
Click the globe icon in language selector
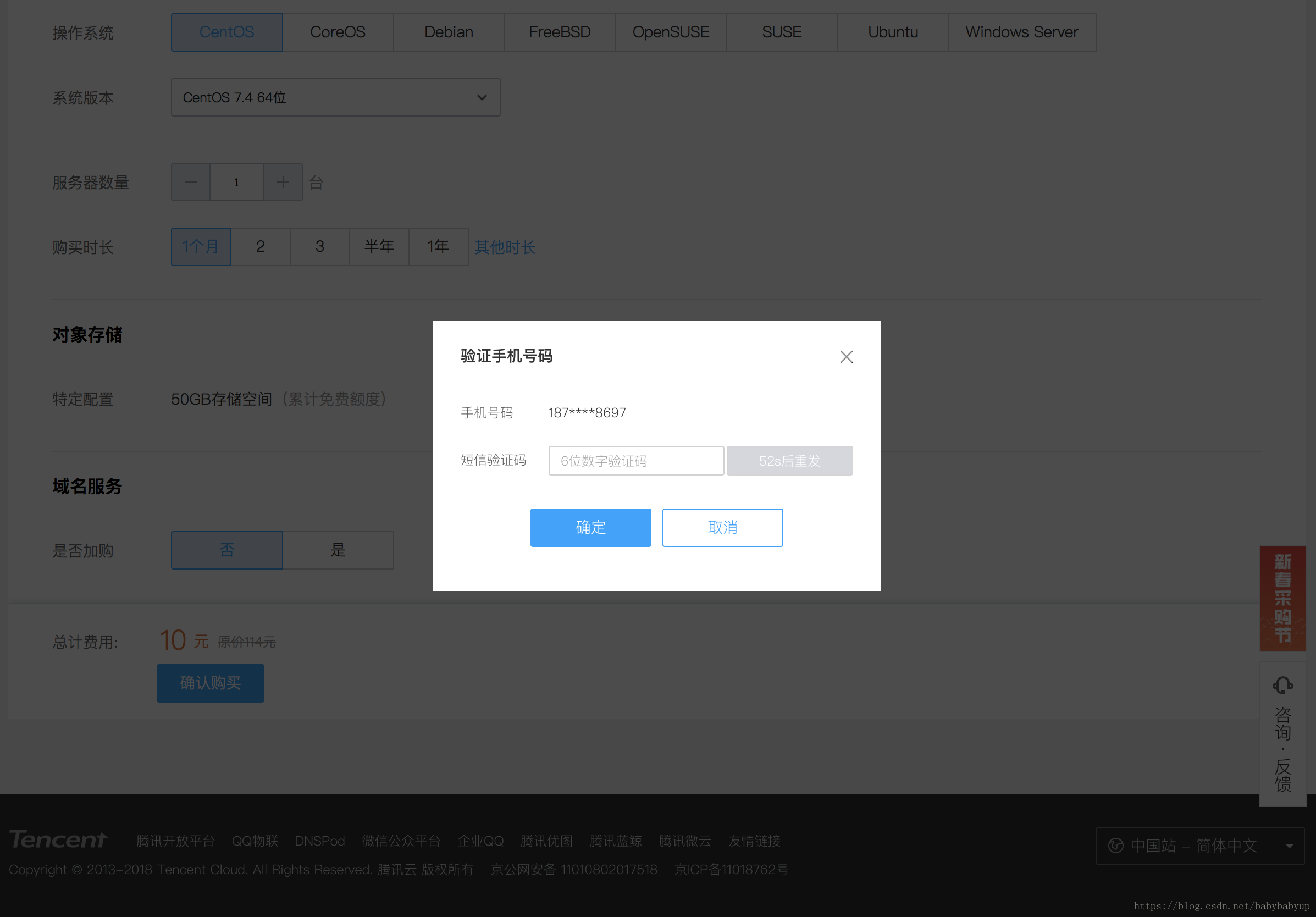coord(1115,846)
